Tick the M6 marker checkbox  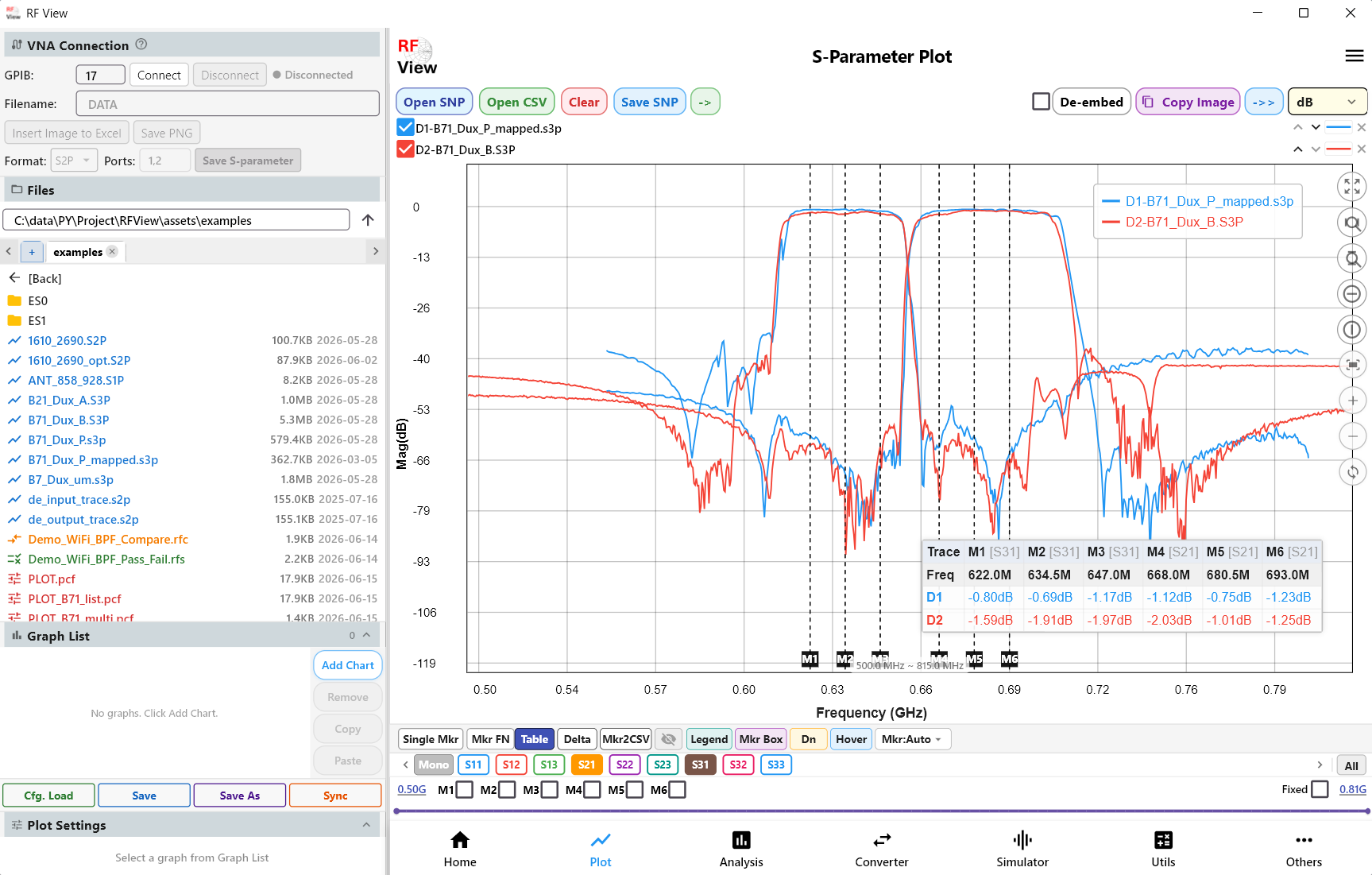click(677, 789)
